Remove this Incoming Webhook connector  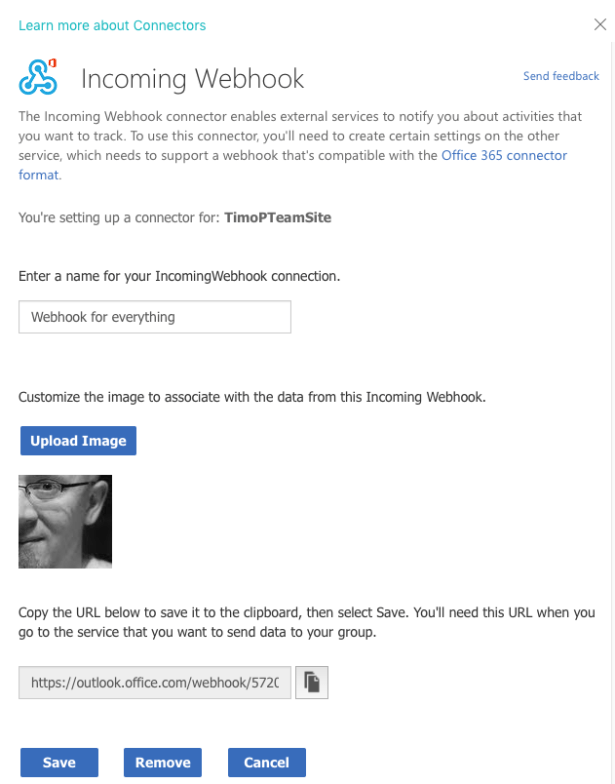(163, 763)
